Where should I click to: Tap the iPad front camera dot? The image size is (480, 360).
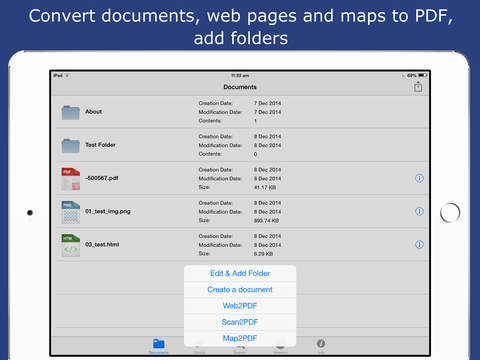click(30, 212)
